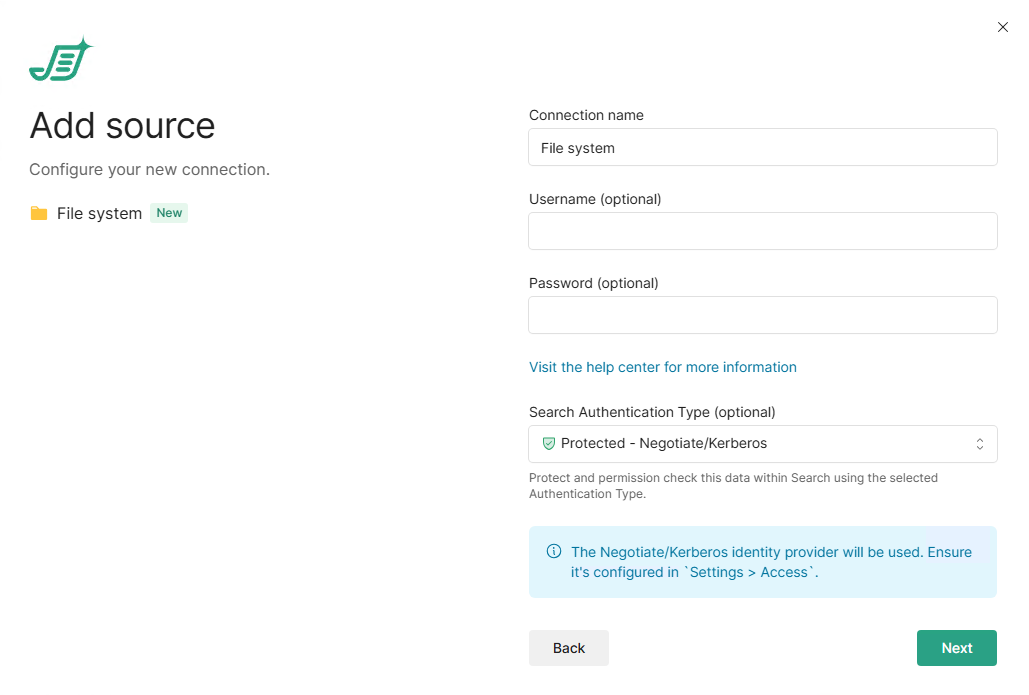Screen dimensions: 1029x695
Task: Focus the Connection name input field
Action: [x=762, y=147]
